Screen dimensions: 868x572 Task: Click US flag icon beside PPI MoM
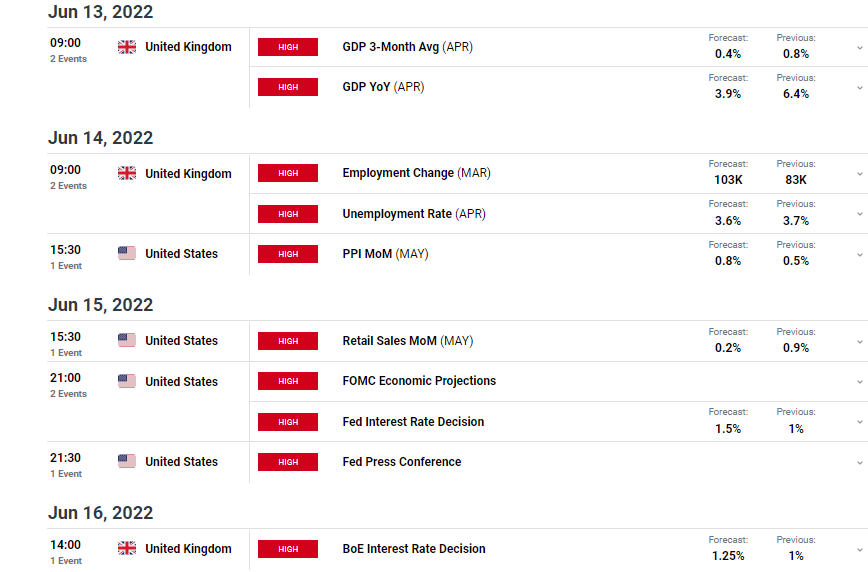(x=127, y=254)
